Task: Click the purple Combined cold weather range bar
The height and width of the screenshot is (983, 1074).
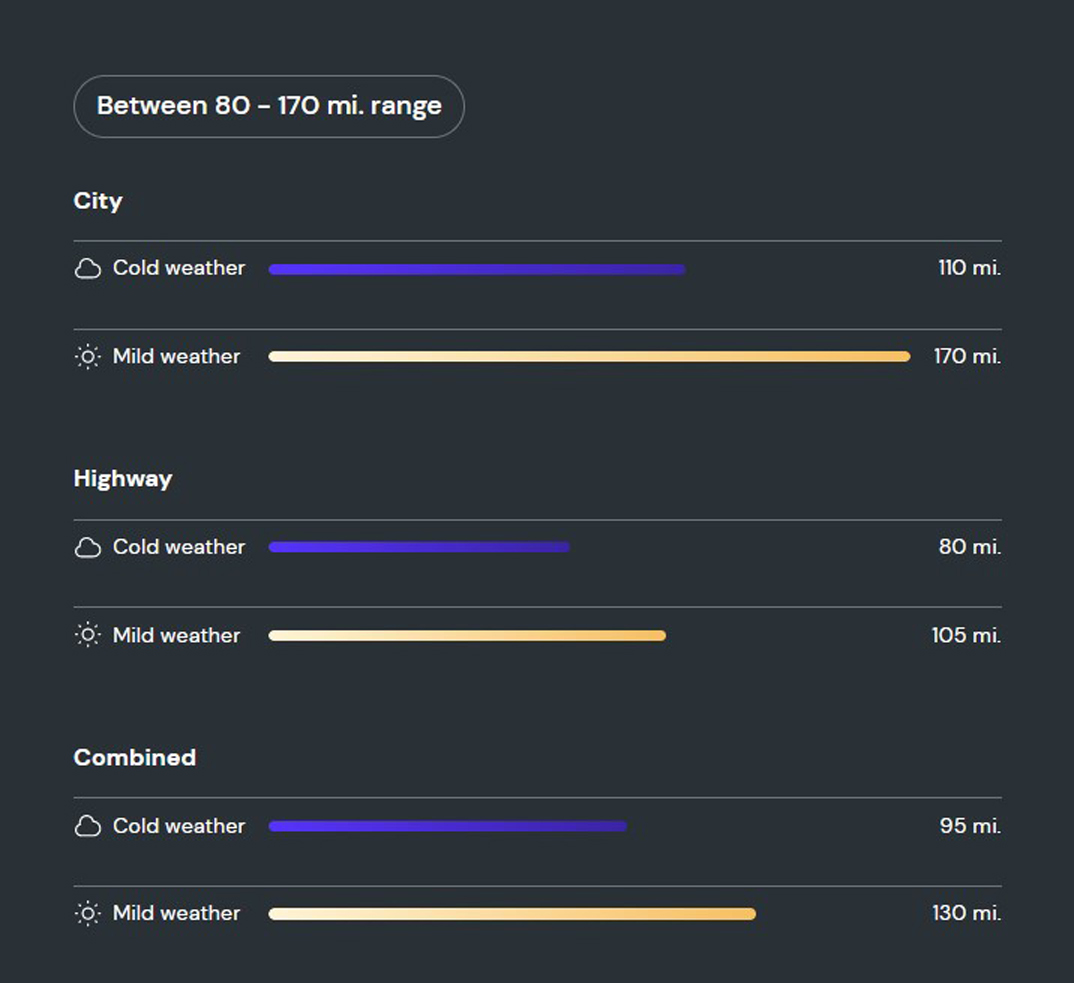Action: point(448,826)
